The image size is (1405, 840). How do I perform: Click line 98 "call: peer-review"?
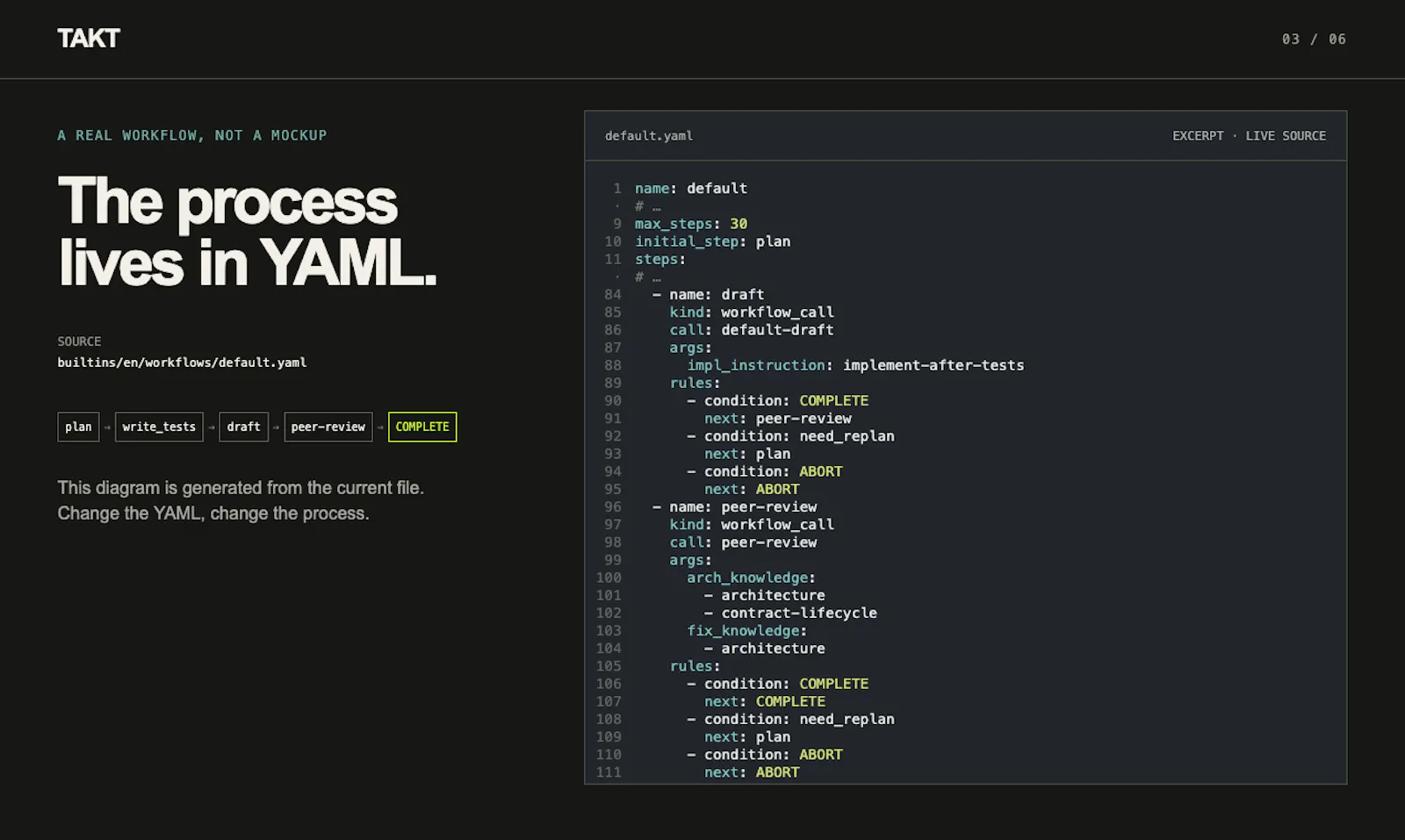[x=743, y=542]
